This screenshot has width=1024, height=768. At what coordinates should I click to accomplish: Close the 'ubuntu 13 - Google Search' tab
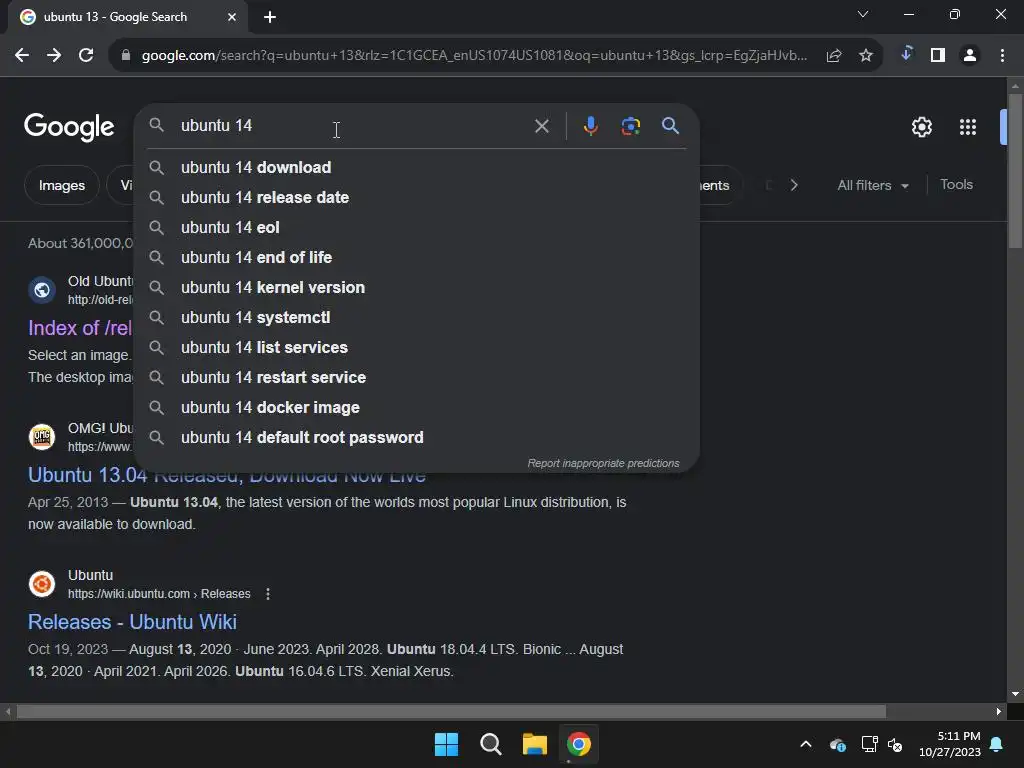pos(232,17)
